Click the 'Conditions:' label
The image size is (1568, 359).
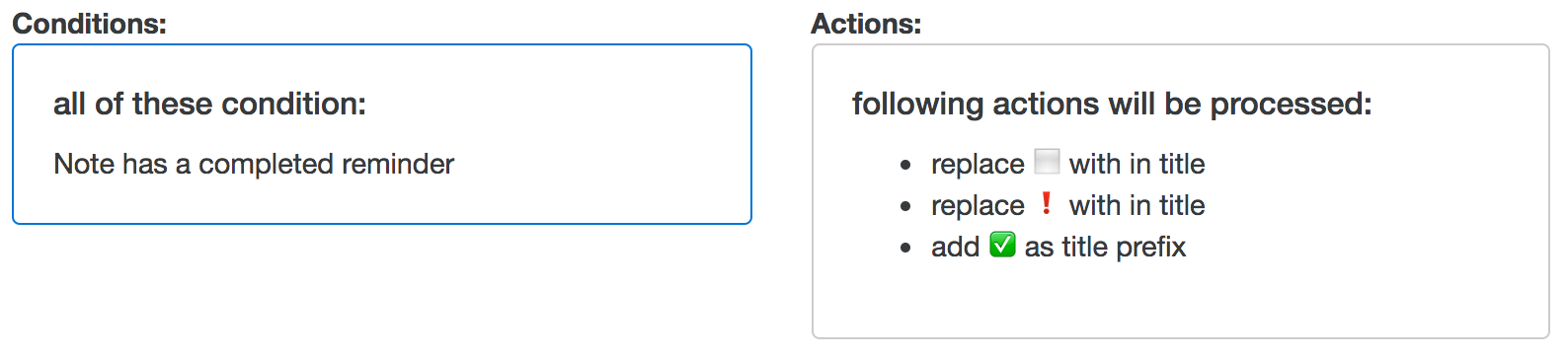tap(89, 24)
